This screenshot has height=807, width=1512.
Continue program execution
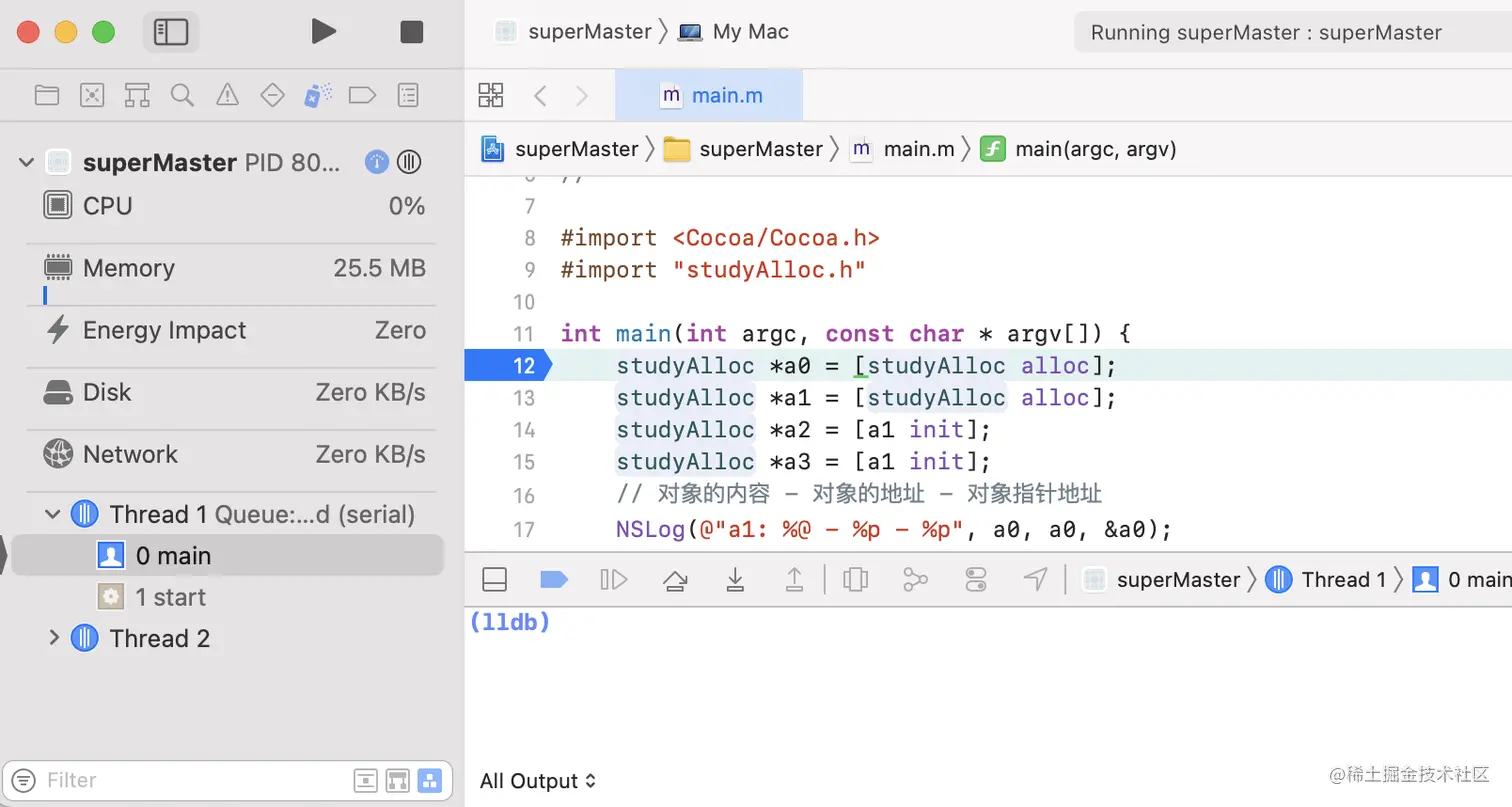613,580
